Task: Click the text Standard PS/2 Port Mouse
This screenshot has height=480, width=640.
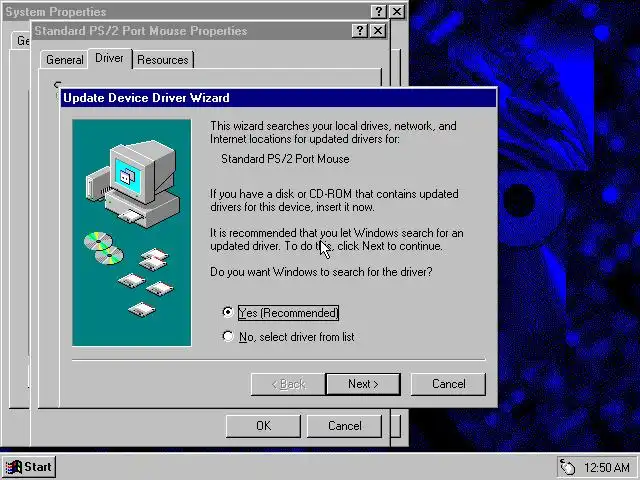Action: coord(285,159)
